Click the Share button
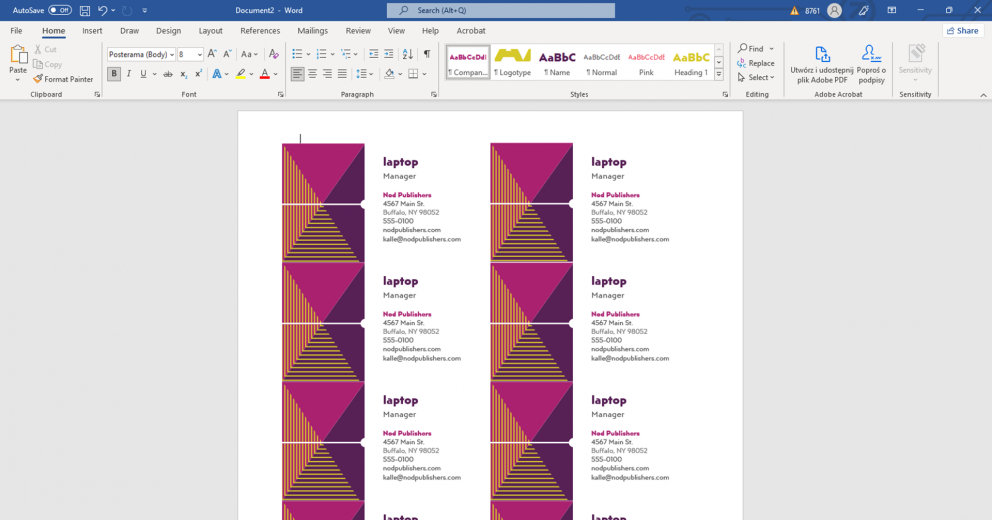992x520 pixels. coord(963,30)
